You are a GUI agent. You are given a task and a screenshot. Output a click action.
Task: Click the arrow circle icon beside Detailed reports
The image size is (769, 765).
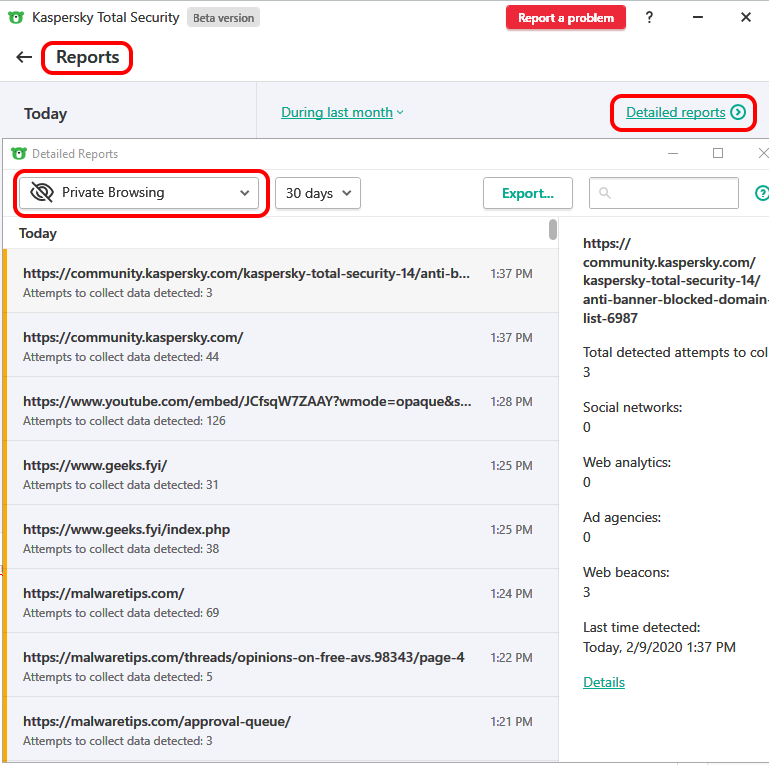click(x=738, y=112)
